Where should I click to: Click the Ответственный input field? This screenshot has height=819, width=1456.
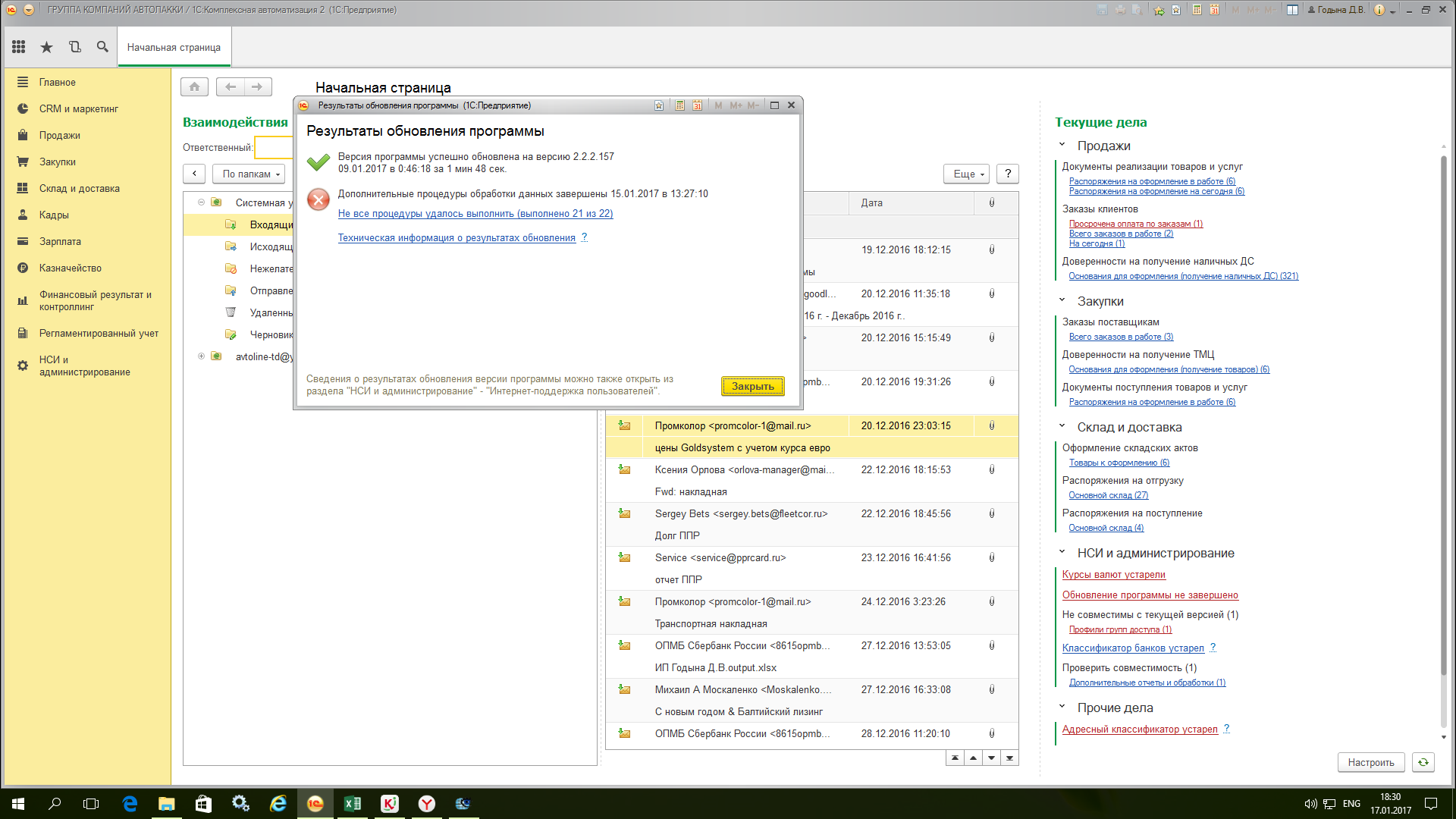pos(275,147)
